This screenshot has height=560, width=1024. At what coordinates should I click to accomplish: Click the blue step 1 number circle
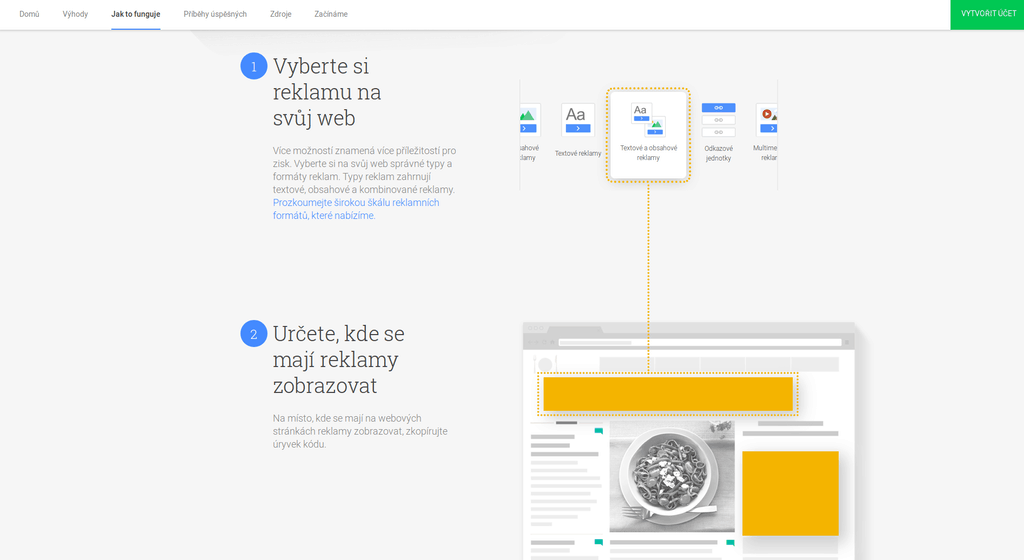pyautogui.click(x=254, y=66)
